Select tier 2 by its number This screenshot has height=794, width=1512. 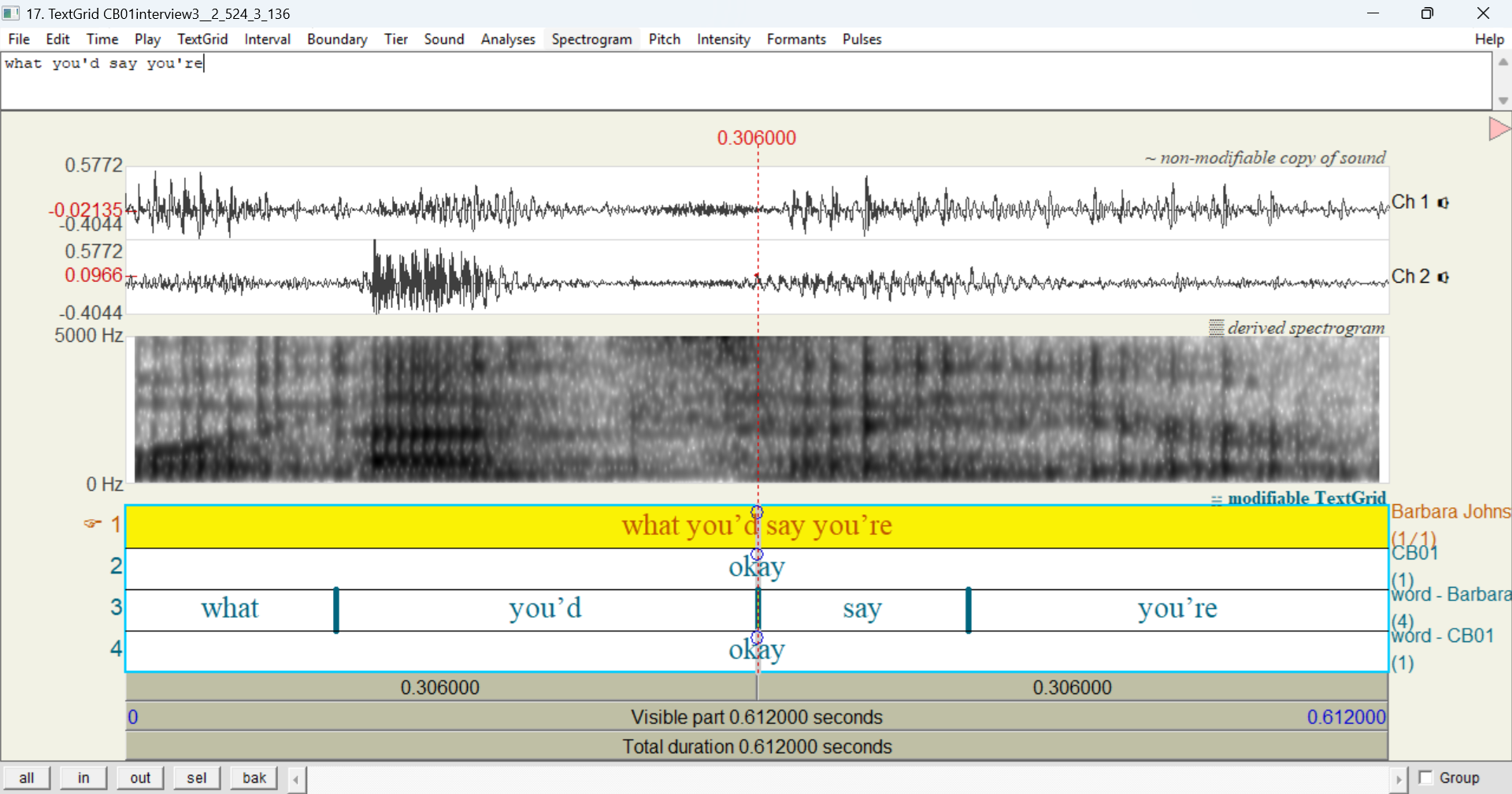coord(116,566)
